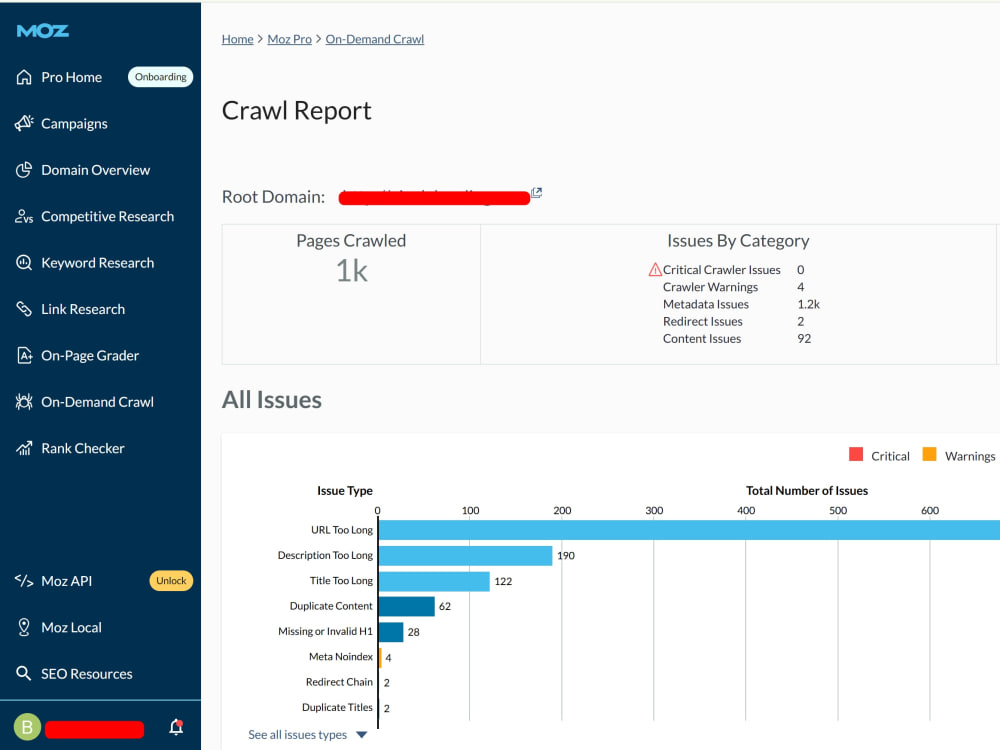The width and height of the screenshot is (1000, 750).
Task: Open SEO Resources
Action: (87, 674)
